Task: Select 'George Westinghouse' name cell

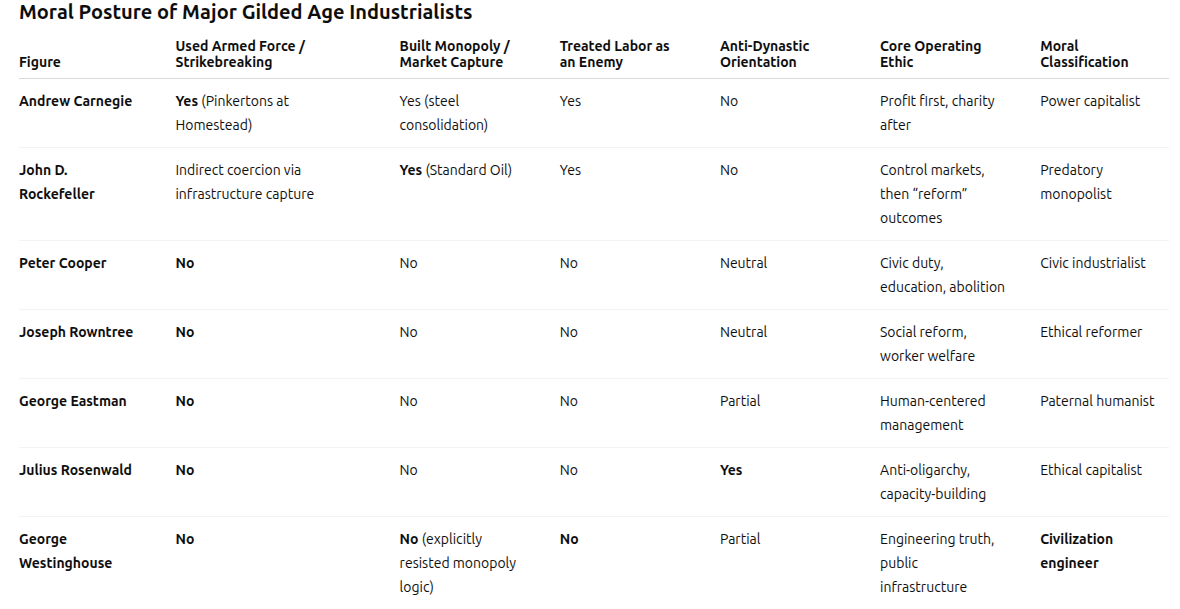Action: tap(65, 551)
